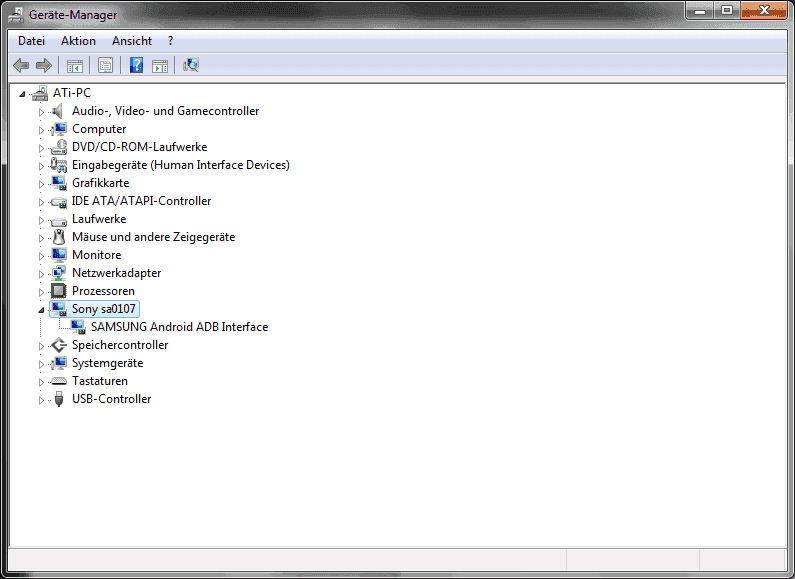Click the DVD/CD-ROM drive icon
This screenshot has height=579, width=795.
pyautogui.click(x=59, y=147)
